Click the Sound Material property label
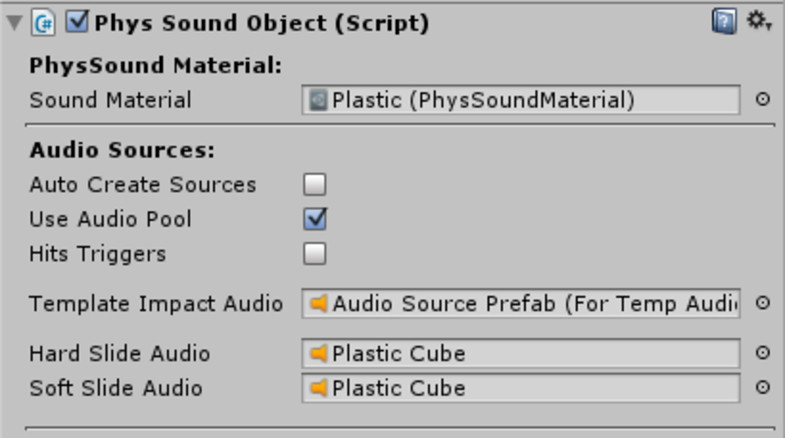 110,100
